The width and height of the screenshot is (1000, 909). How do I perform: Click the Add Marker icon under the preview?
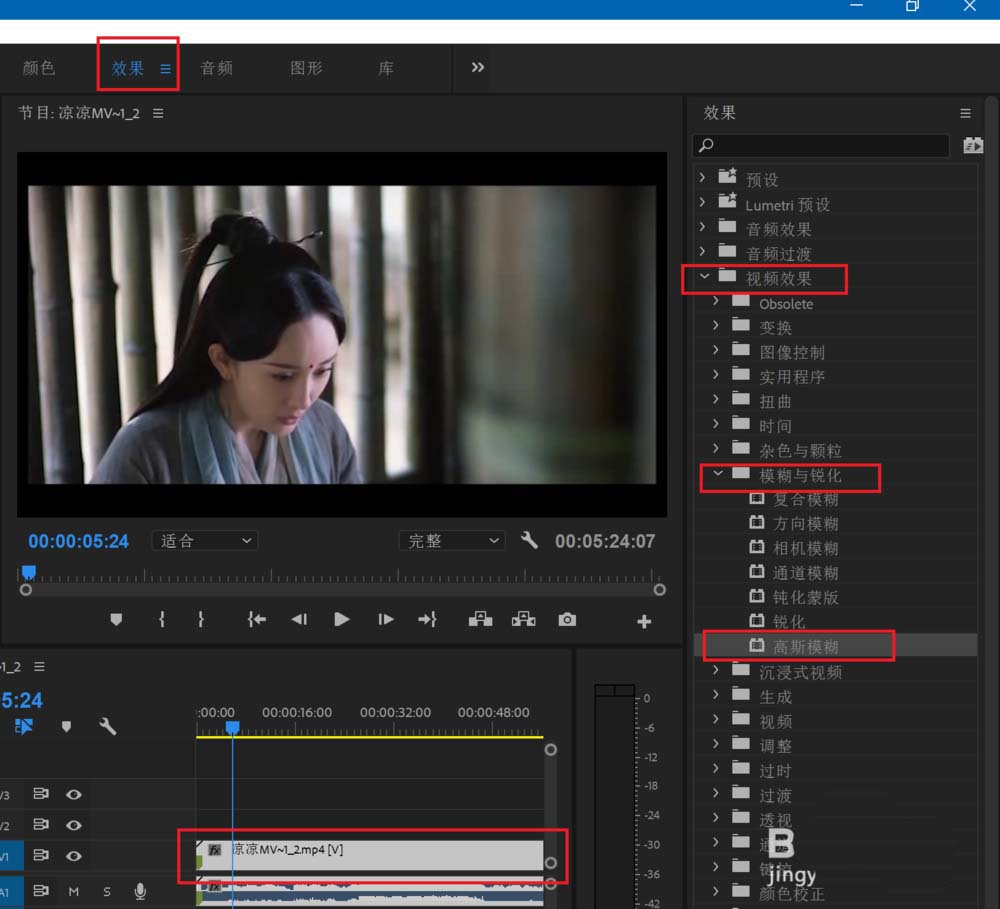pyautogui.click(x=116, y=619)
